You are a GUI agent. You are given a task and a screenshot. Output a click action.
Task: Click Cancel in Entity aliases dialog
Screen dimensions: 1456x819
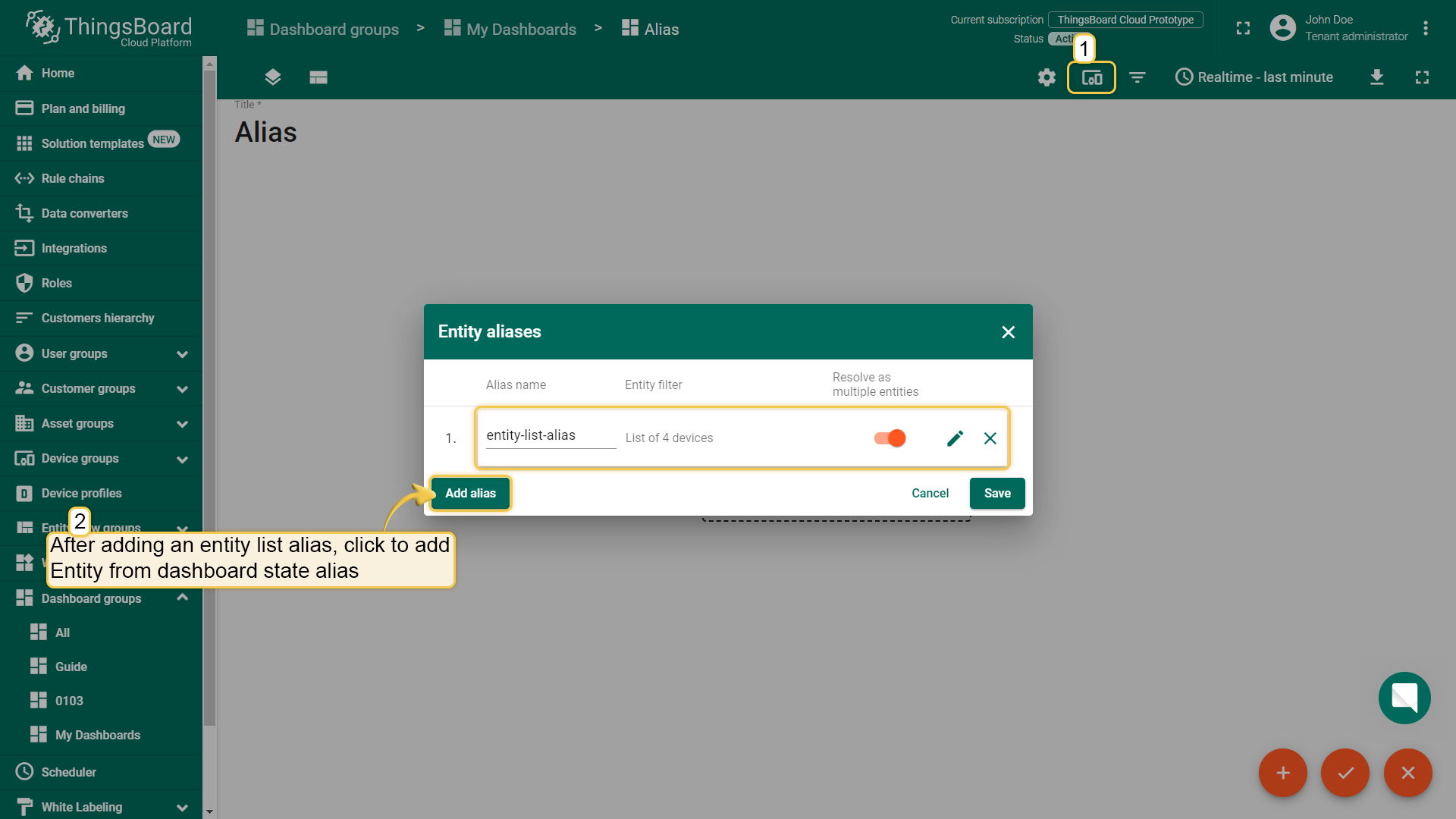point(930,493)
